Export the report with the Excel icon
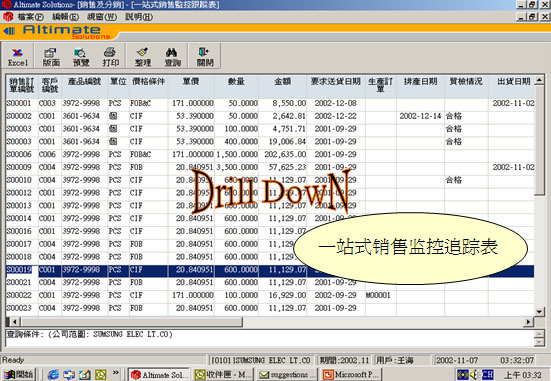551x381 pixels. [18, 57]
